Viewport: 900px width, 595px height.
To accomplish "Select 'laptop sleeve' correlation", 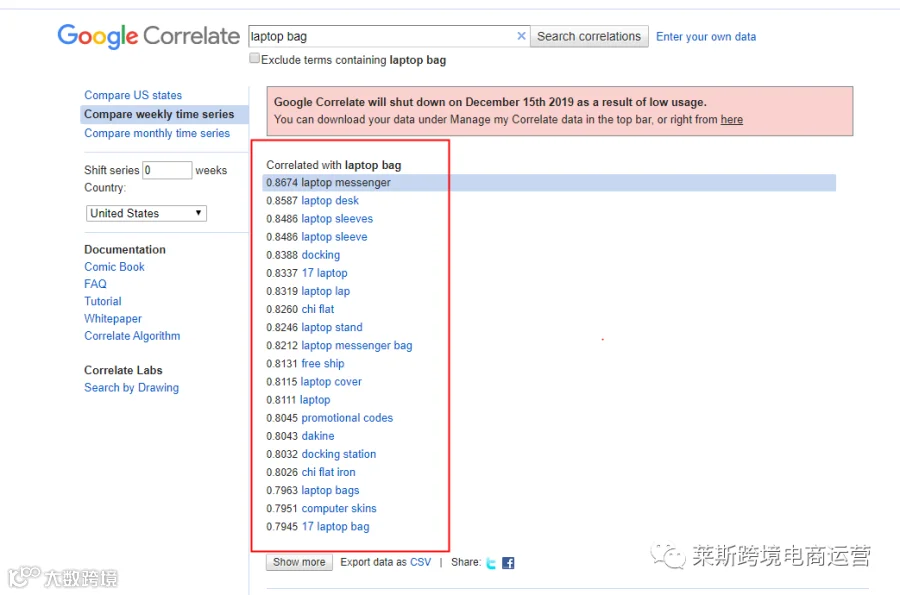I will (x=334, y=237).
